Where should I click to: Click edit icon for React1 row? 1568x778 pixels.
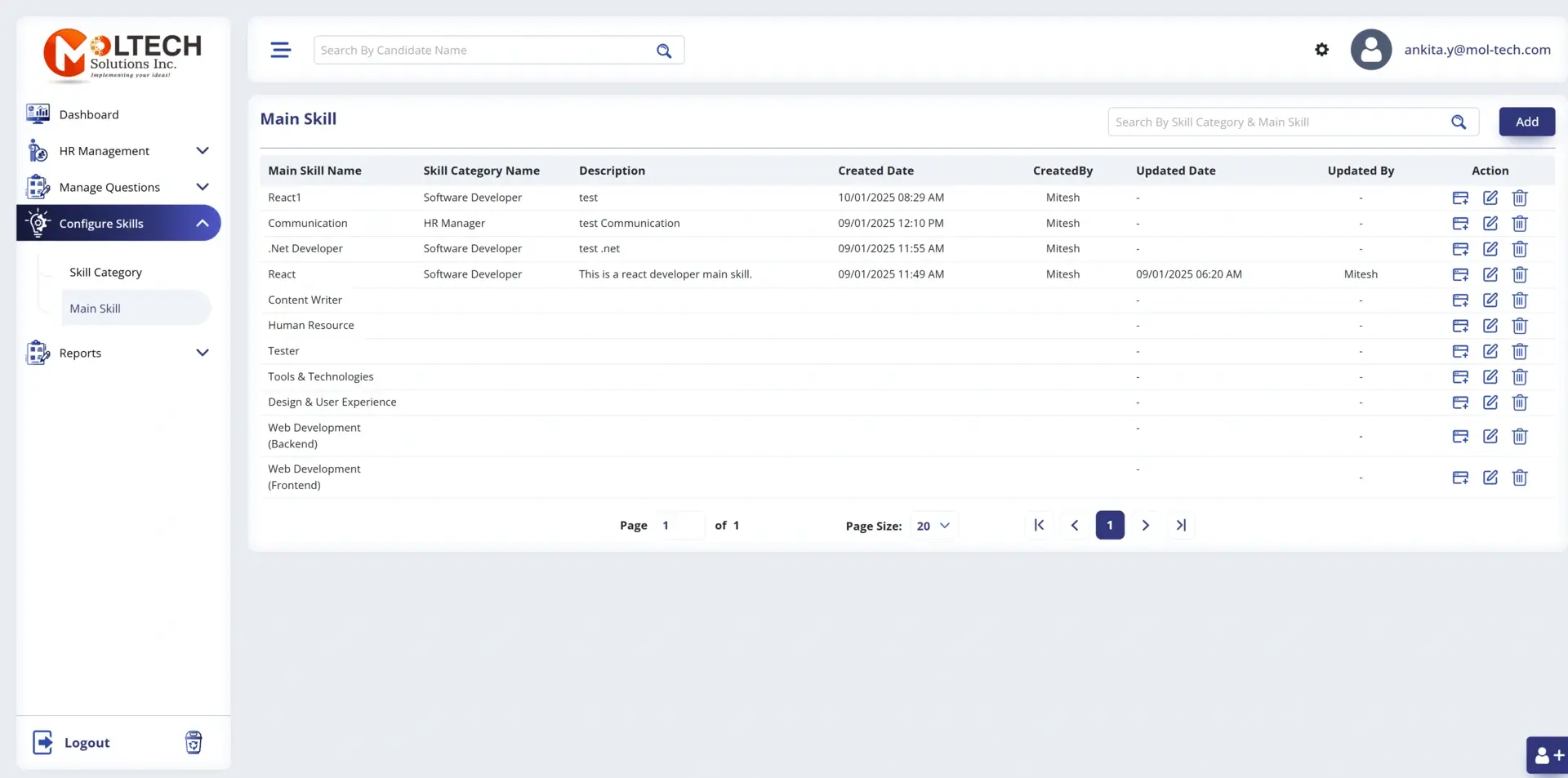[x=1490, y=198]
